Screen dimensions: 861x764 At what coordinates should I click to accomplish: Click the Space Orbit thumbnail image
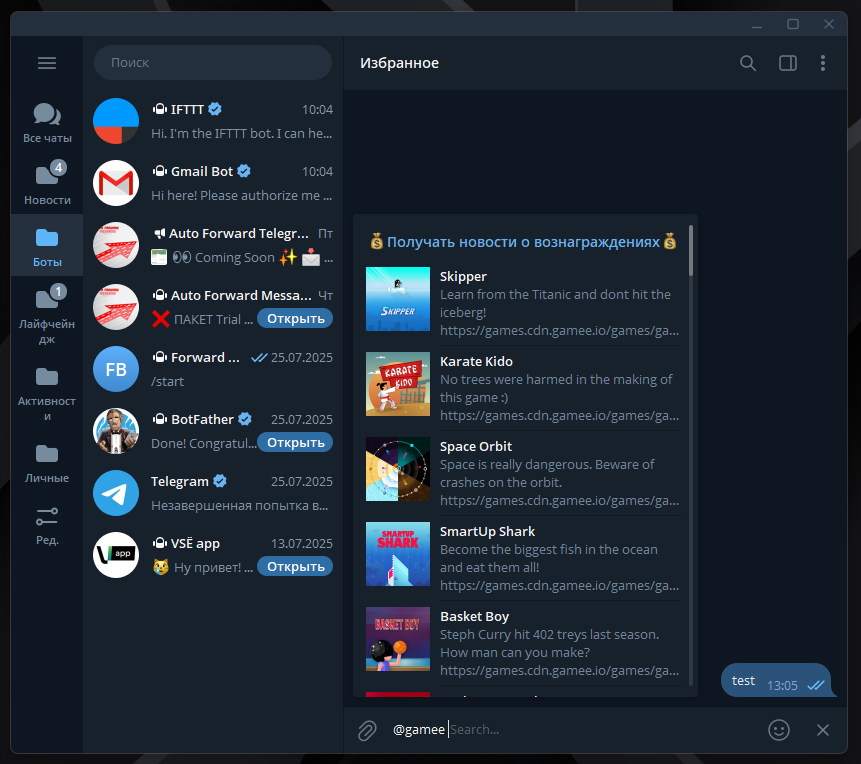pos(398,469)
